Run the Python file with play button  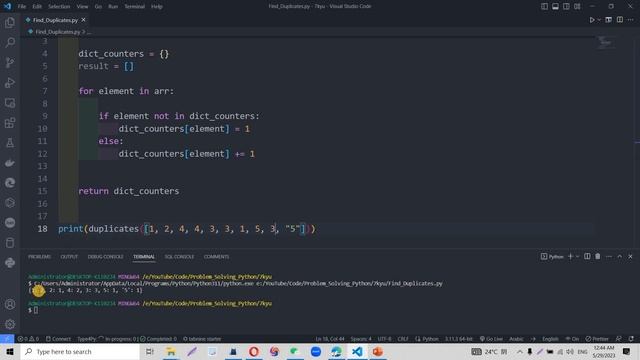click(592, 20)
